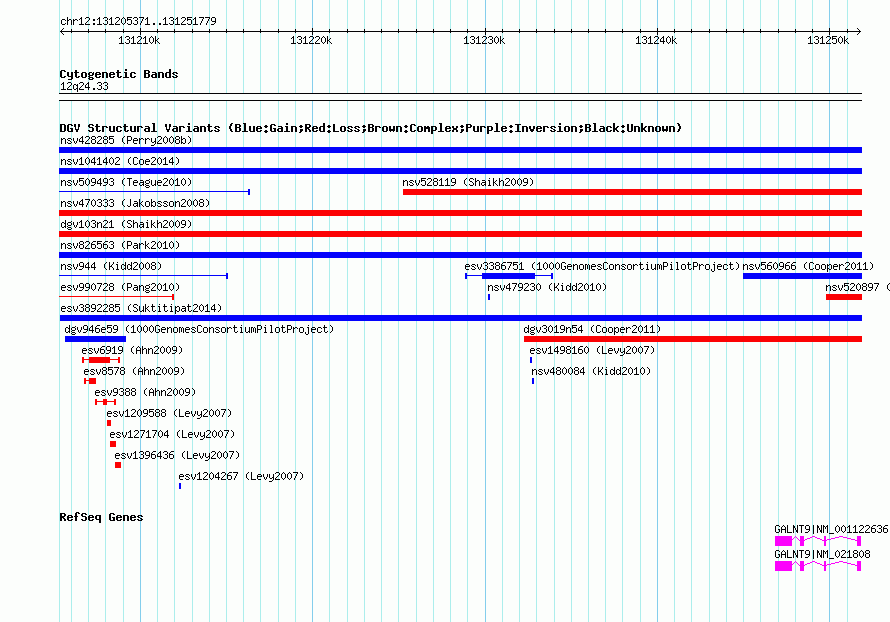This screenshot has height=622, width=890.
Task: Click the red esv1396436 marker
Action: (x=118, y=465)
